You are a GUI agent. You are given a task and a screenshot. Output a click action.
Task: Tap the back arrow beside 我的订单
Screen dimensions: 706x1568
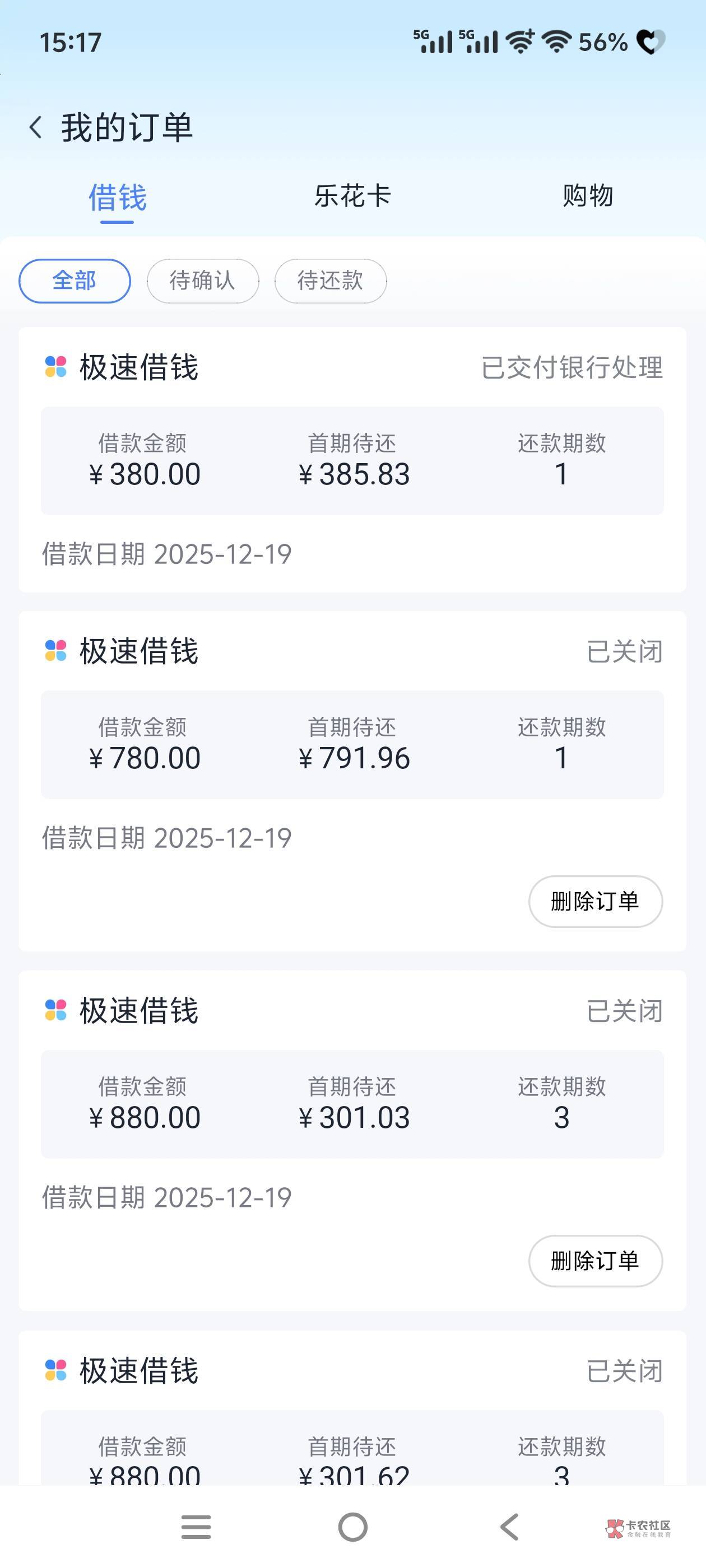36,128
